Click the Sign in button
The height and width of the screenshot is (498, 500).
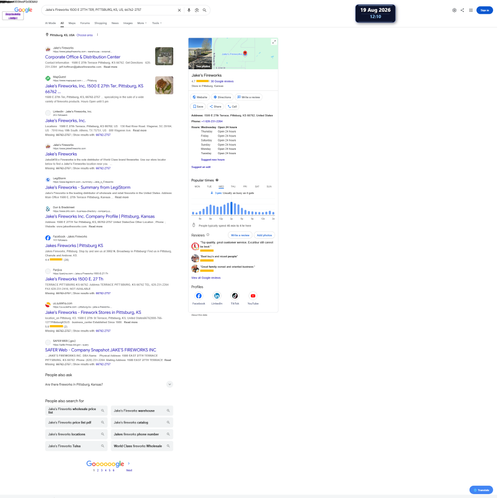pyautogui.click(x=484, y=10)
